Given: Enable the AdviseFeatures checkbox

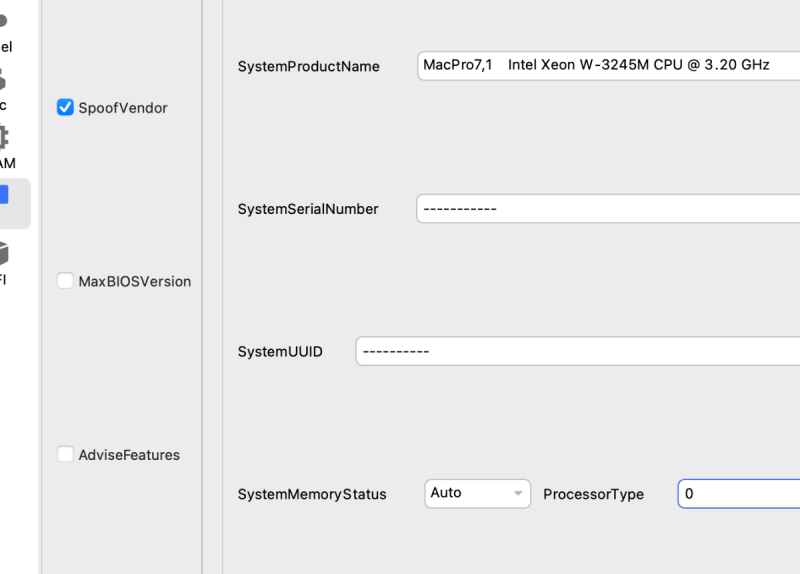Looking at the screenshot, I should 66,455.
